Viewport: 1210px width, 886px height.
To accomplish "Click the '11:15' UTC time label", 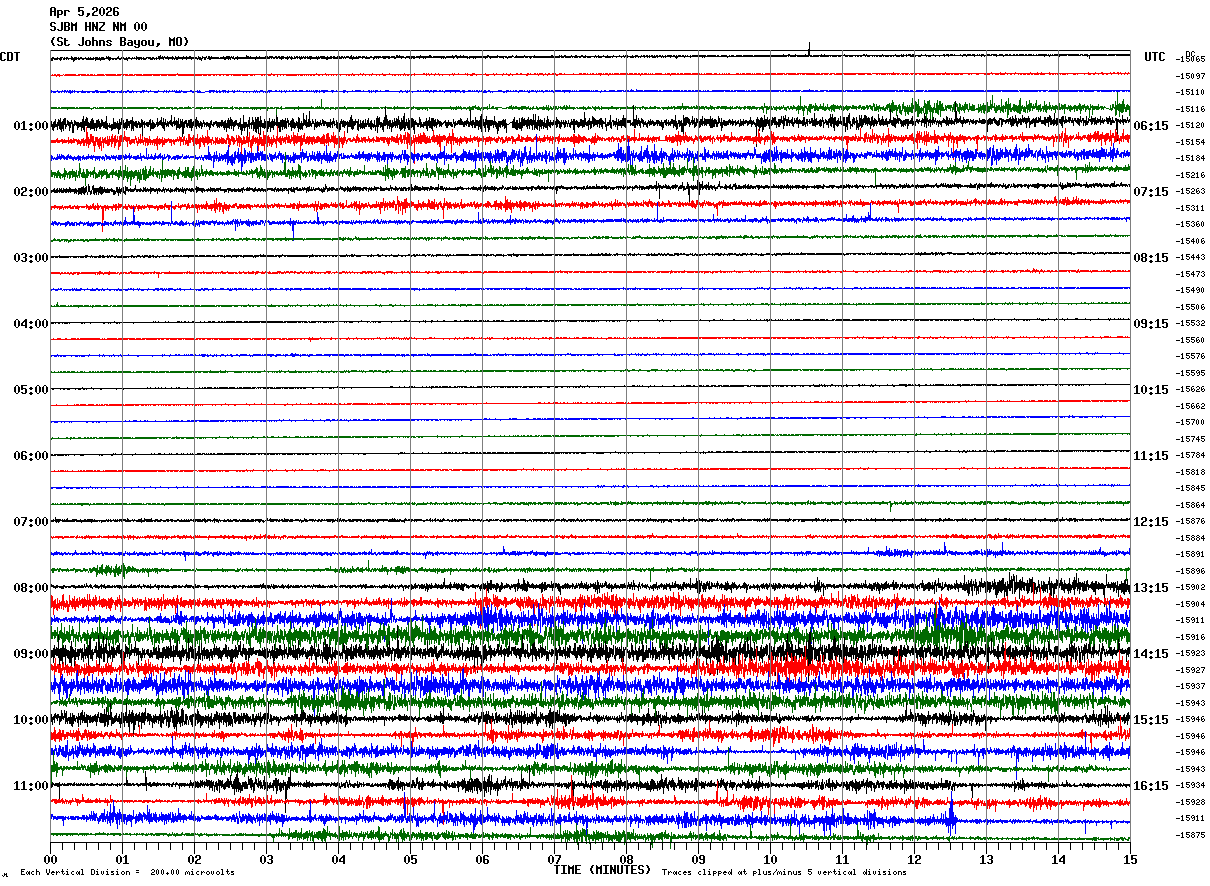I will (1152, 456).
